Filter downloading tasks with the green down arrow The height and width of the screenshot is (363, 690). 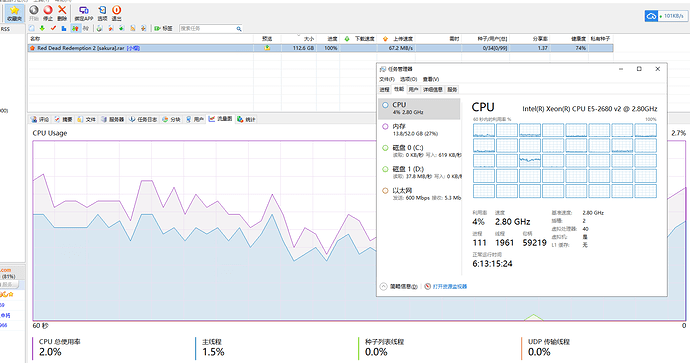click(x=42, y=28)
